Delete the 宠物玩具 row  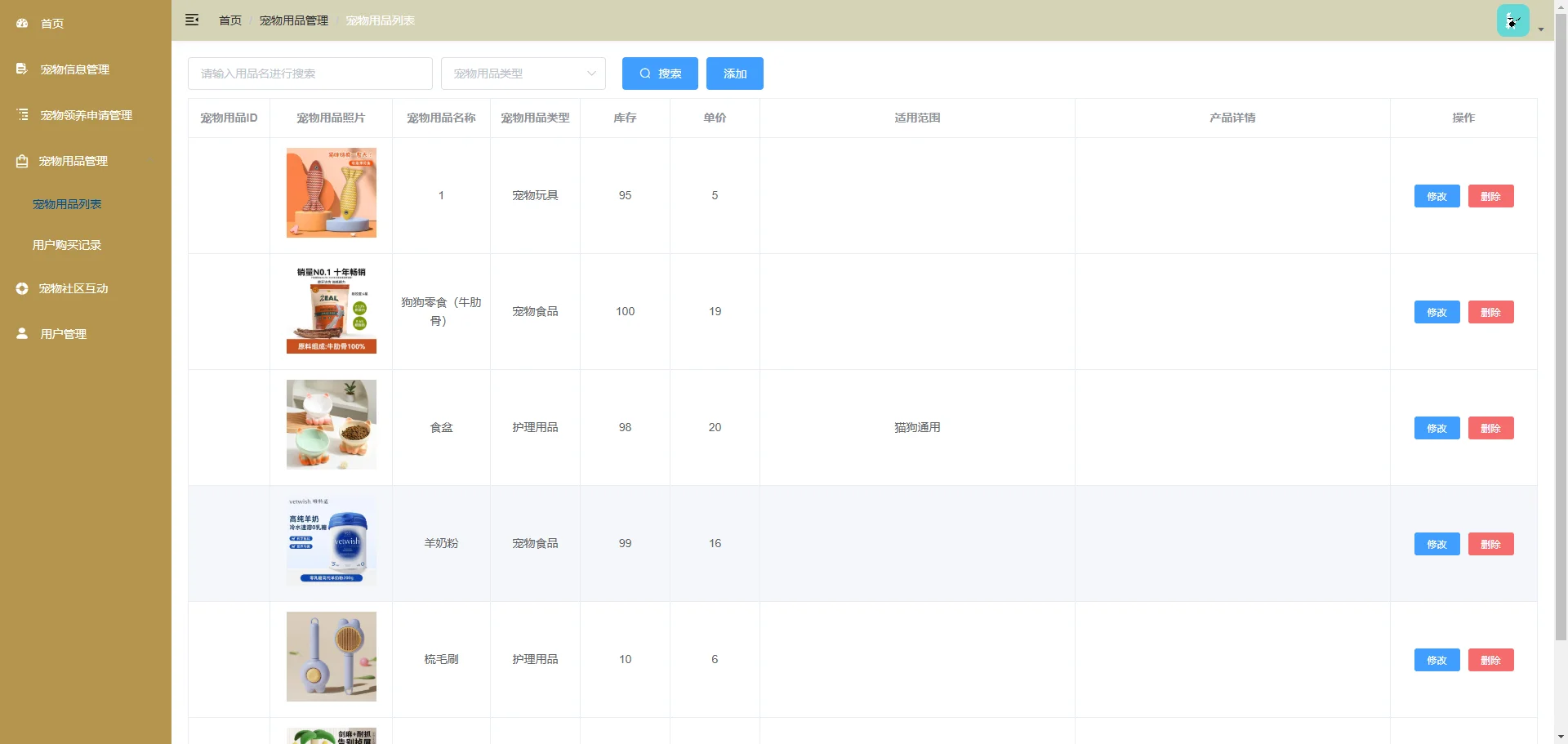[1490, 196]
